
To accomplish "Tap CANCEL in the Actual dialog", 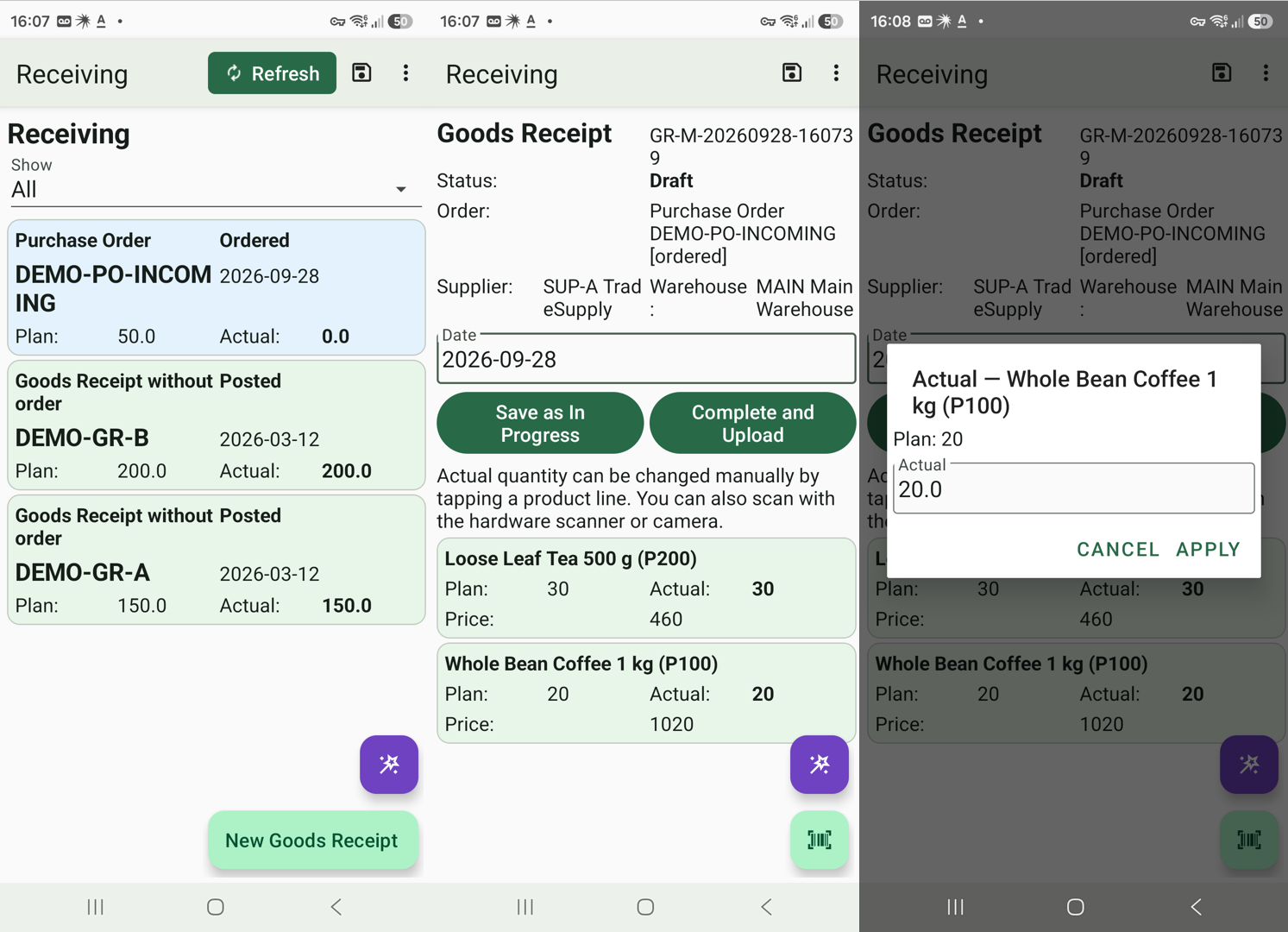I will click(1118, 550).
